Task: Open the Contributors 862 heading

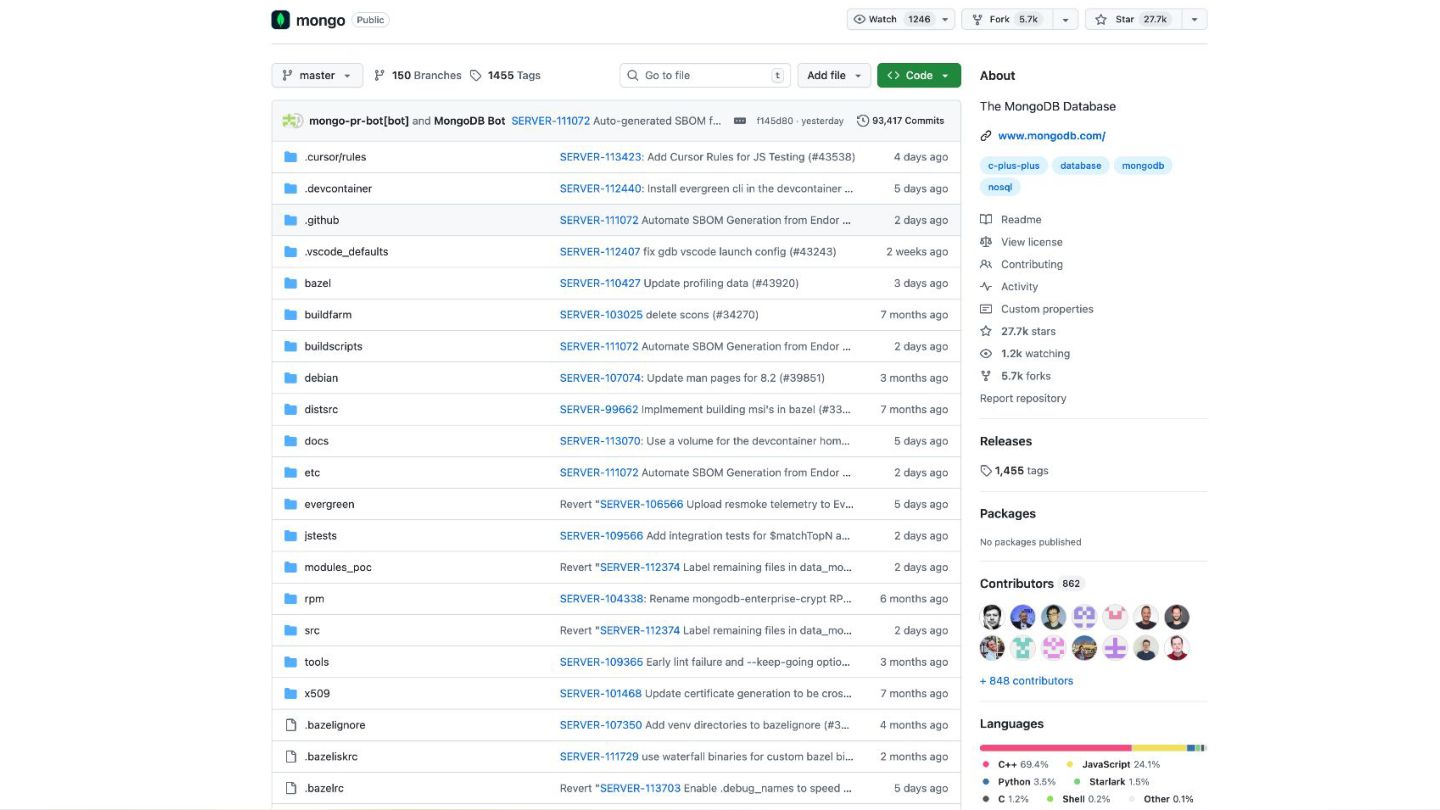Action: point(1032,584)
